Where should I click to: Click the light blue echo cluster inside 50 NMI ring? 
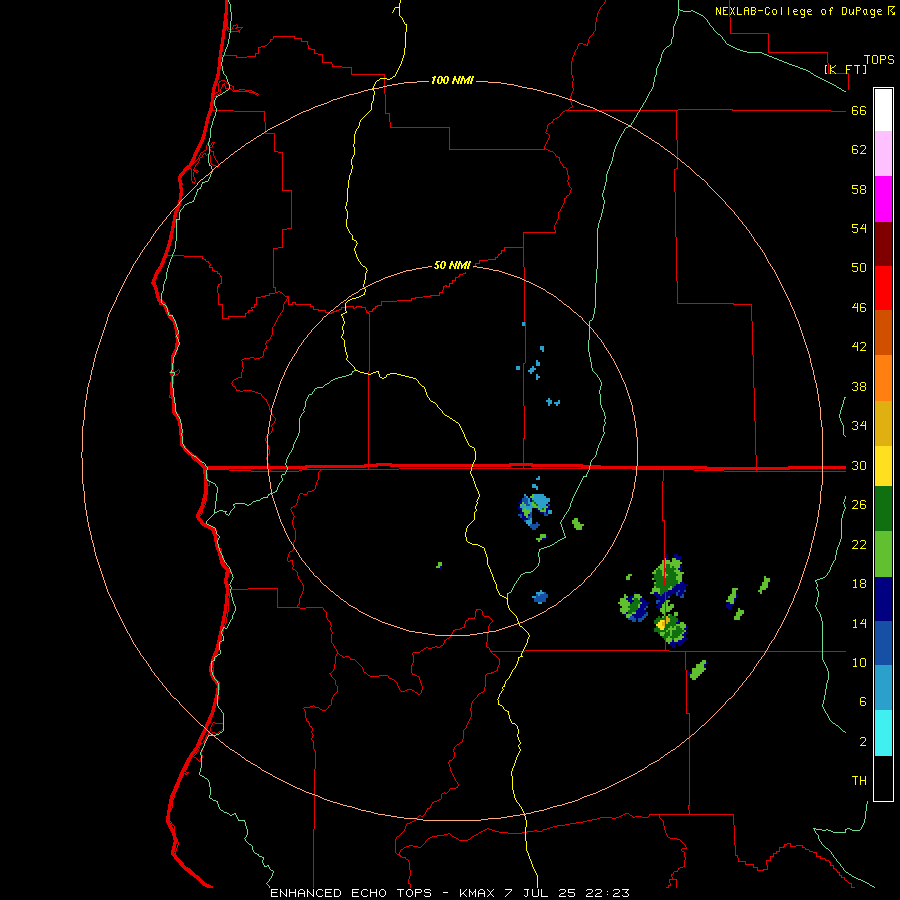pos(536,510)
